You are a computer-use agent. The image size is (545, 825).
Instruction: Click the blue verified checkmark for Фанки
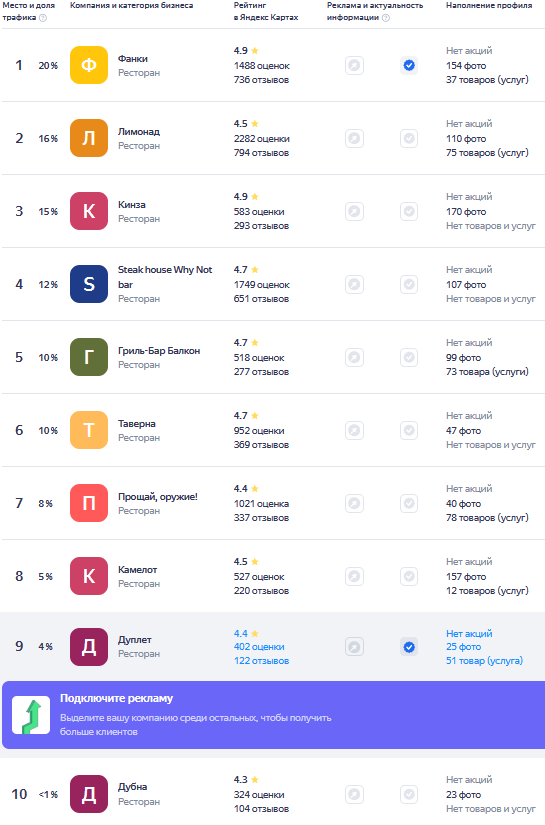tap(409, 65)
